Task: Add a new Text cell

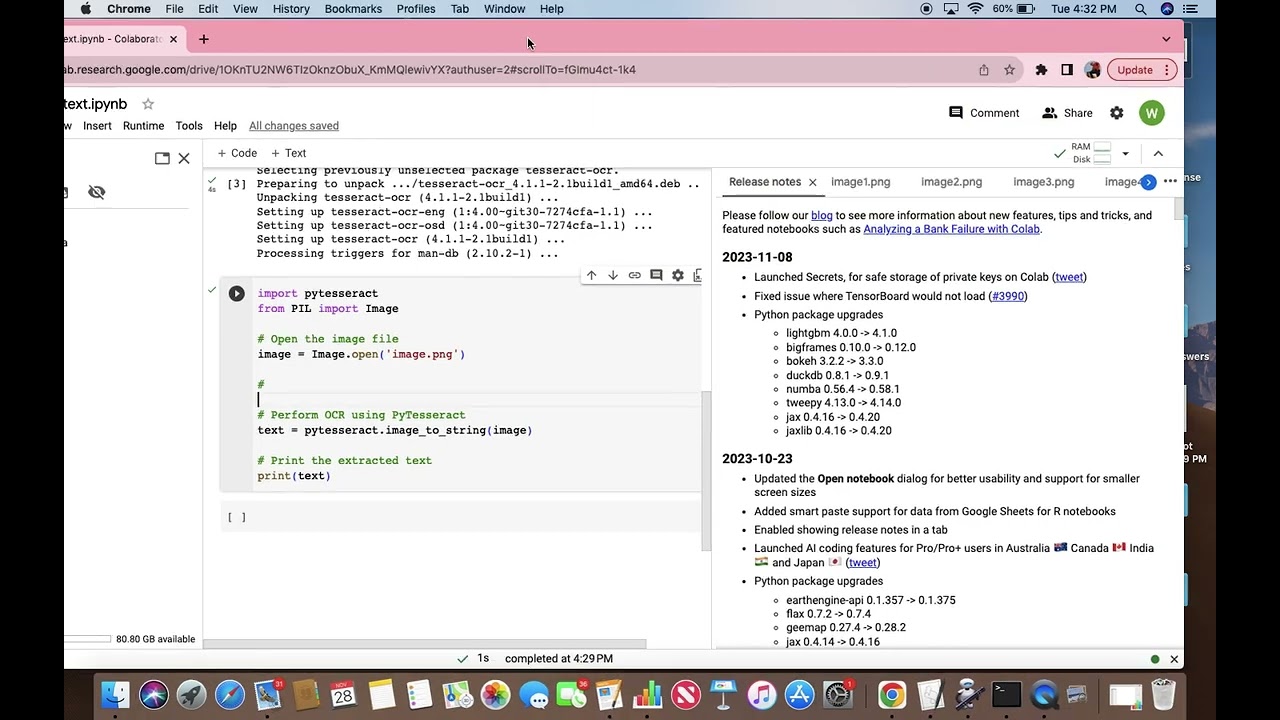Action: tap(288, 153)
